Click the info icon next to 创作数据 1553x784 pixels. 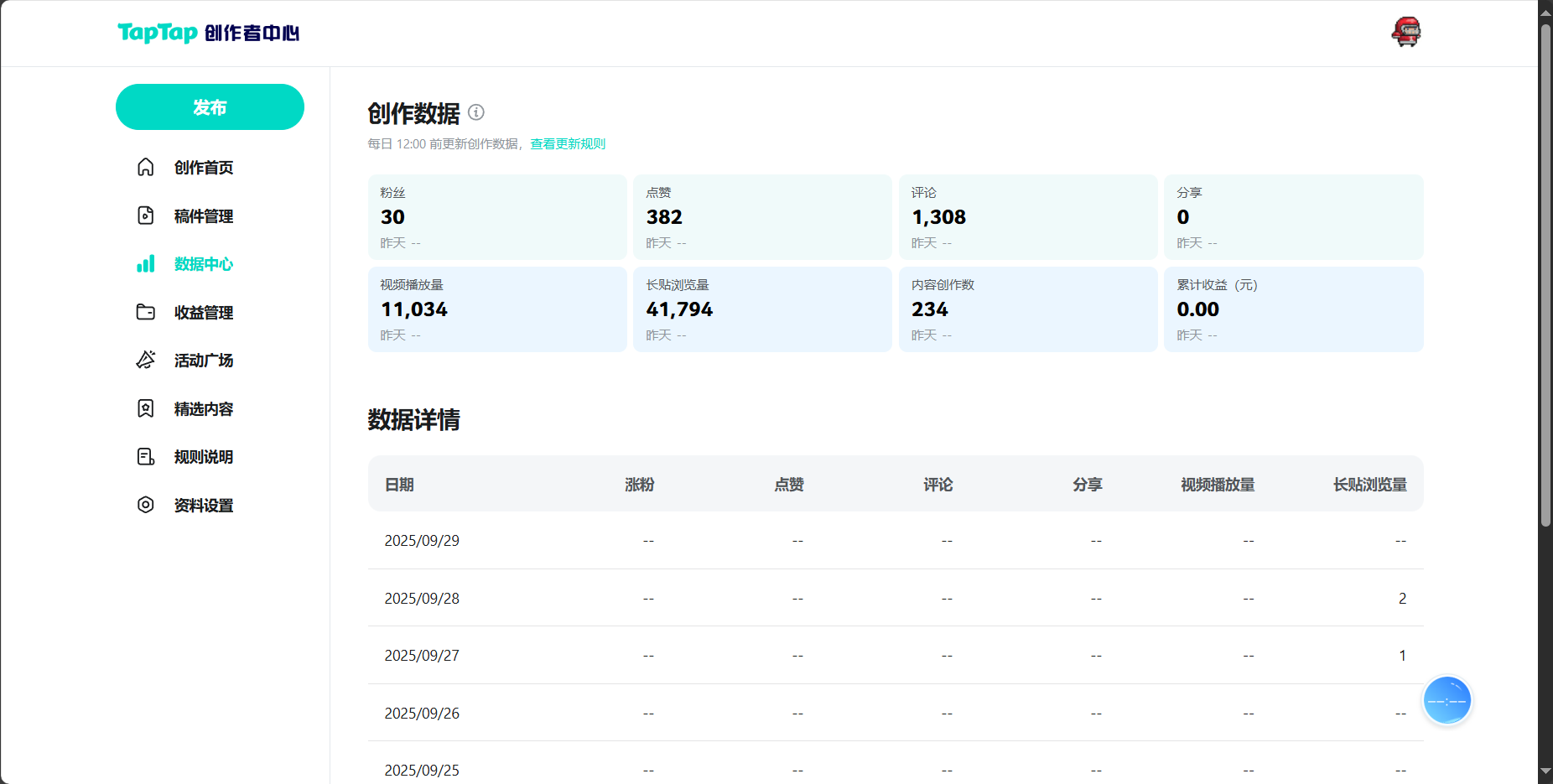476,112
